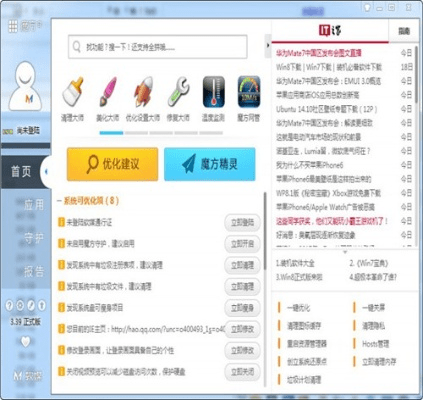Open the 温度监测 thermometer tool

click(213, 92)
